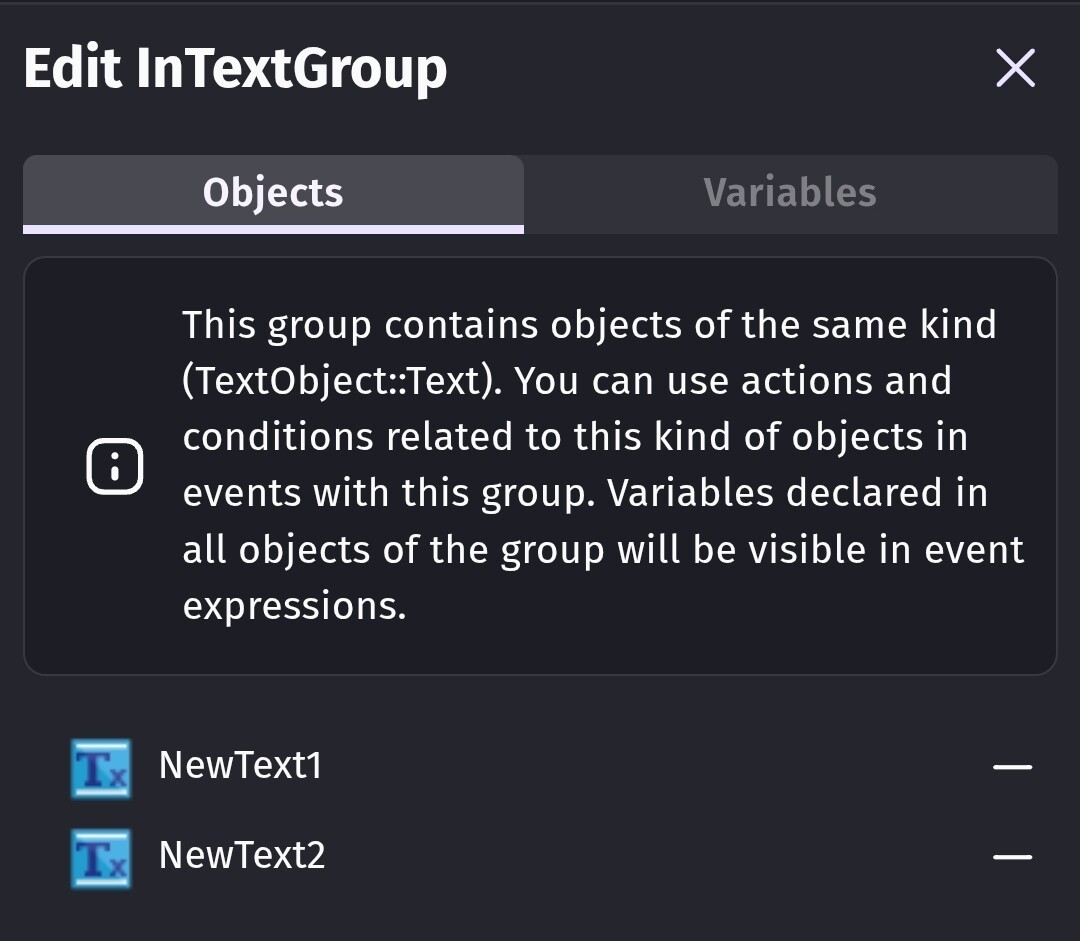1080x941 pixels.
Task: Remove NewText1 from the group
Action: 1011,768
